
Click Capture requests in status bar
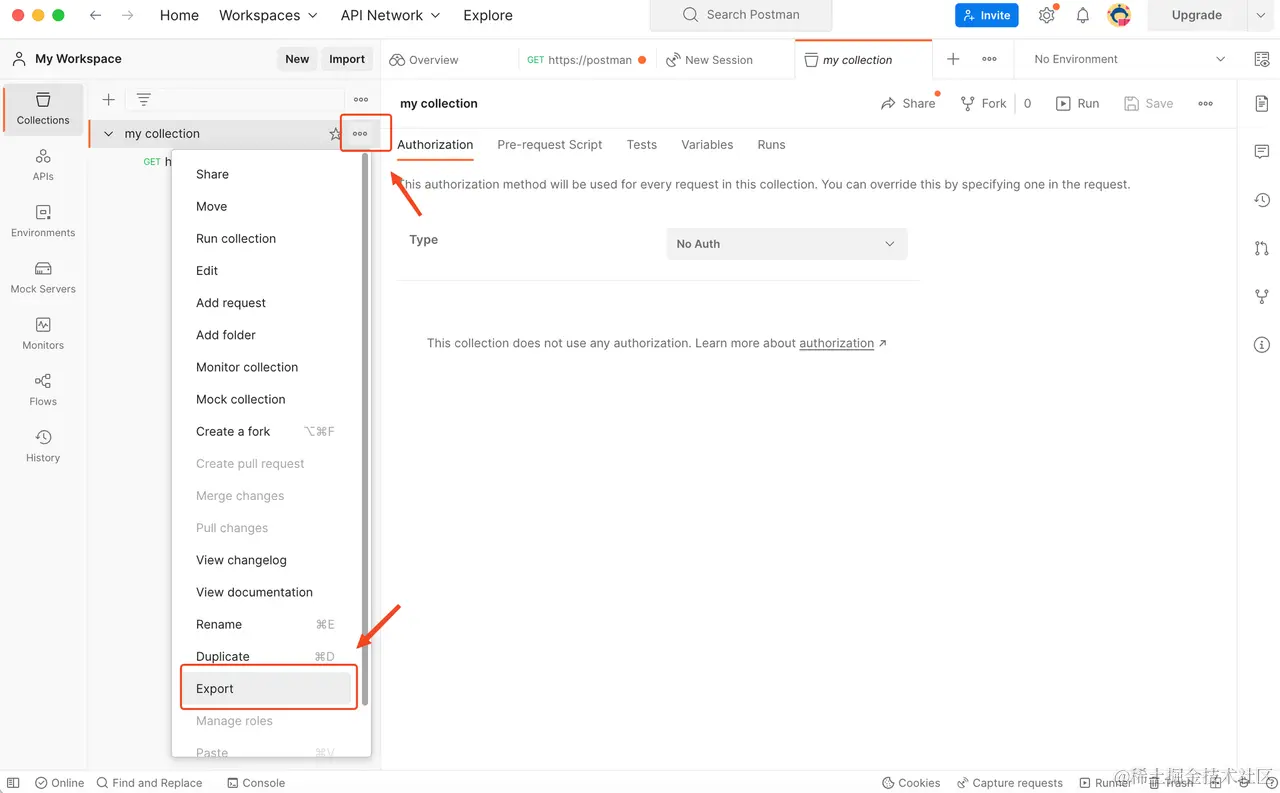(x=1010, y=783)
